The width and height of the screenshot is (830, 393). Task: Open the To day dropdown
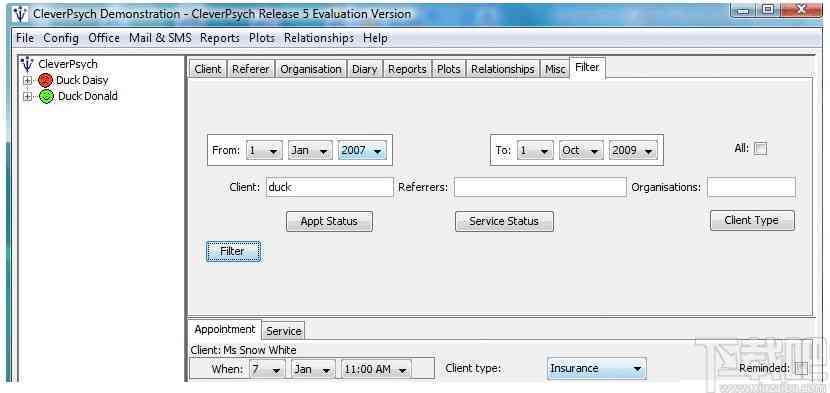pyautogui.click(x=535, y=150)
